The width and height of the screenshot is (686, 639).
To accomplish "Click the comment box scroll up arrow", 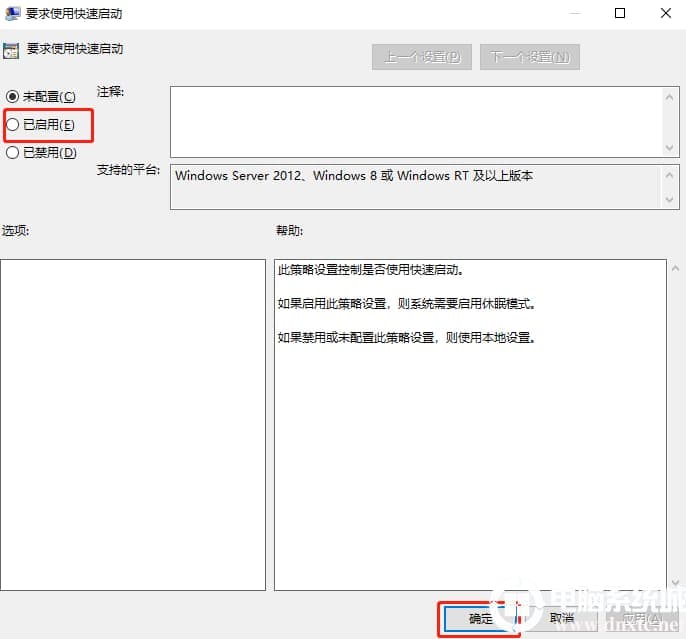I will coord(669,97).
